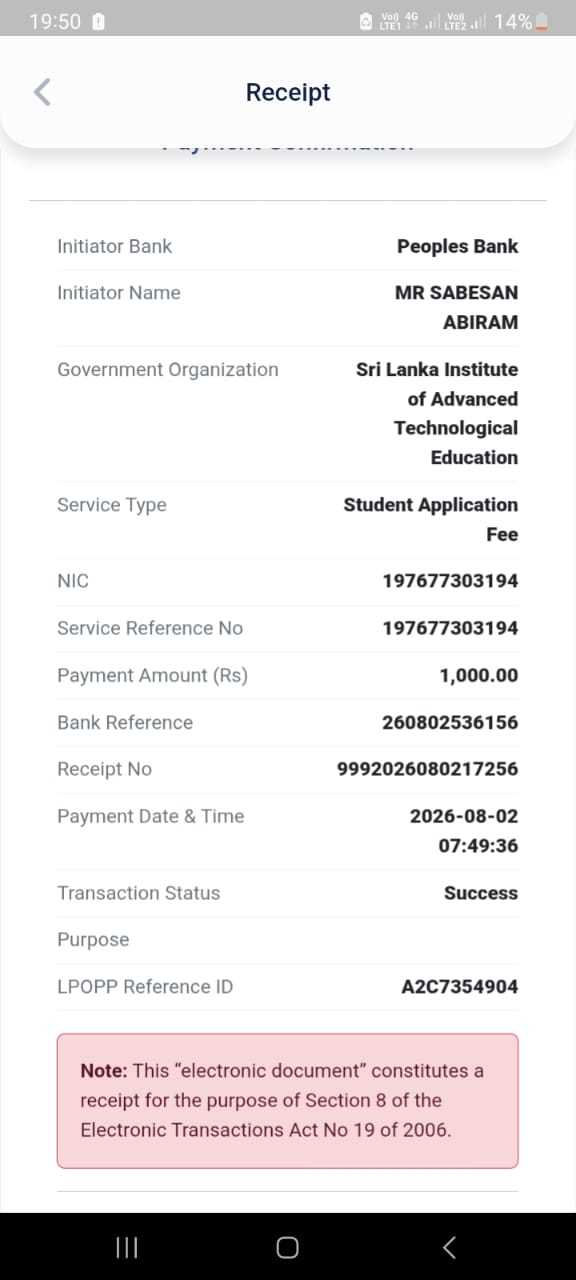Tap the NIC number row
Screen dimensions: 576x1280
[x=288, y=581]
